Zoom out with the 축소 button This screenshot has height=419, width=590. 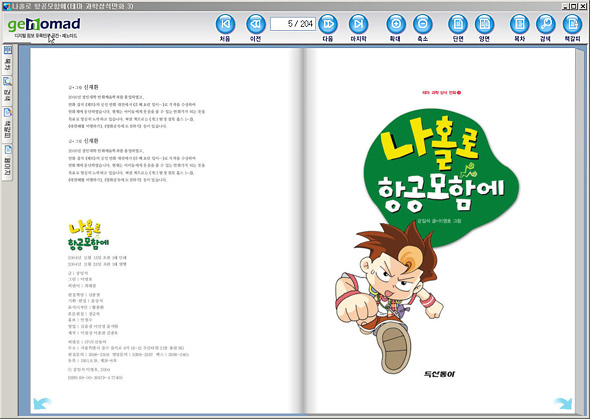click(423, 24)
